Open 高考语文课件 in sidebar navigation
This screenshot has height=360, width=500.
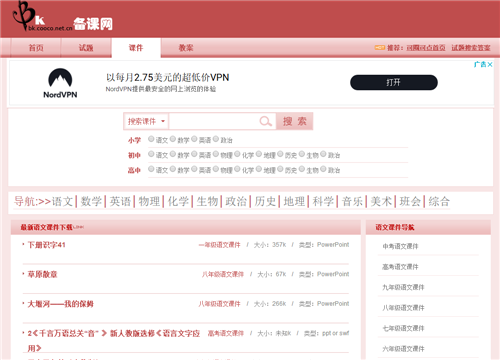400,267
